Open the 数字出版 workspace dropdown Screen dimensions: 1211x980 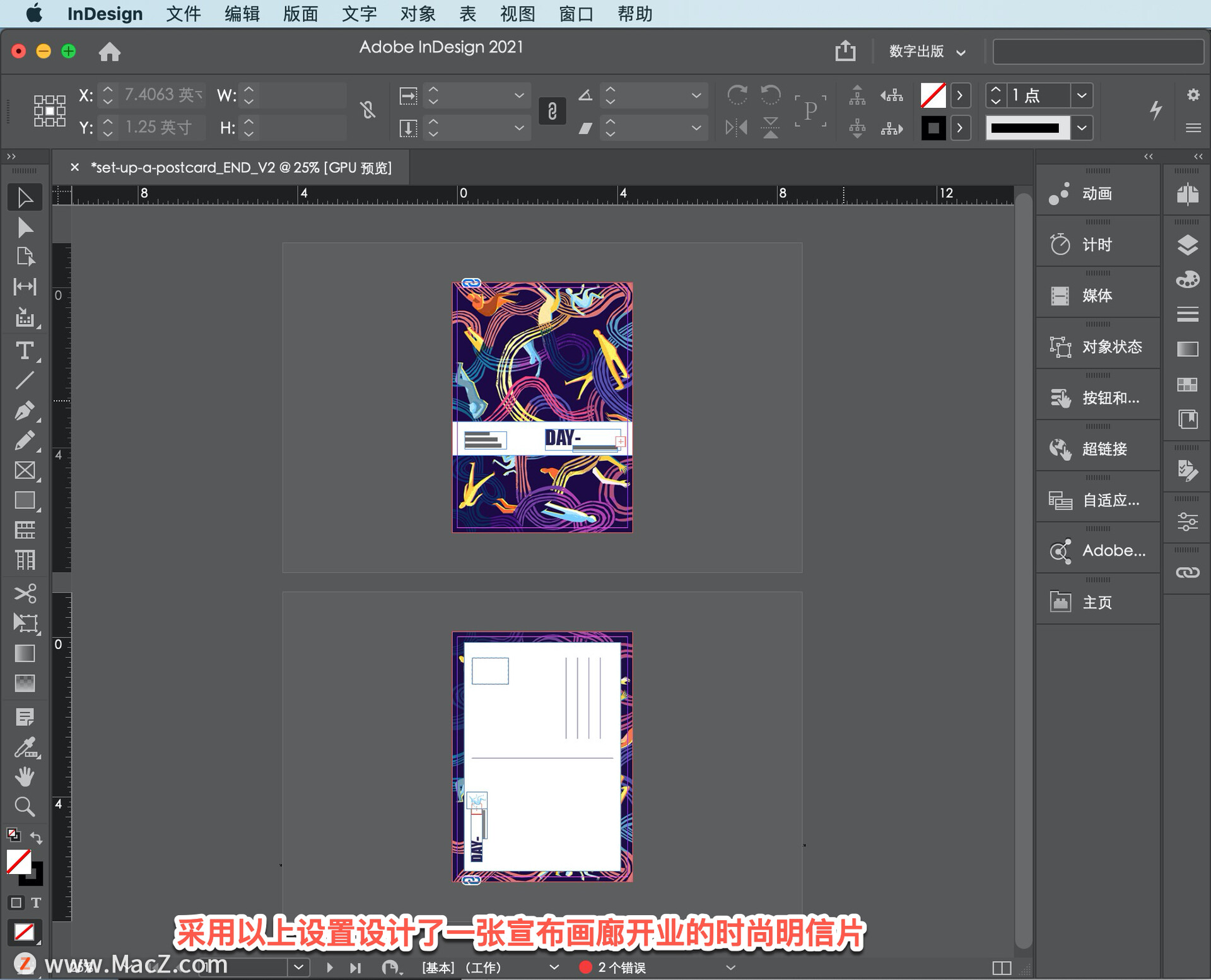(x=927, y=52)
